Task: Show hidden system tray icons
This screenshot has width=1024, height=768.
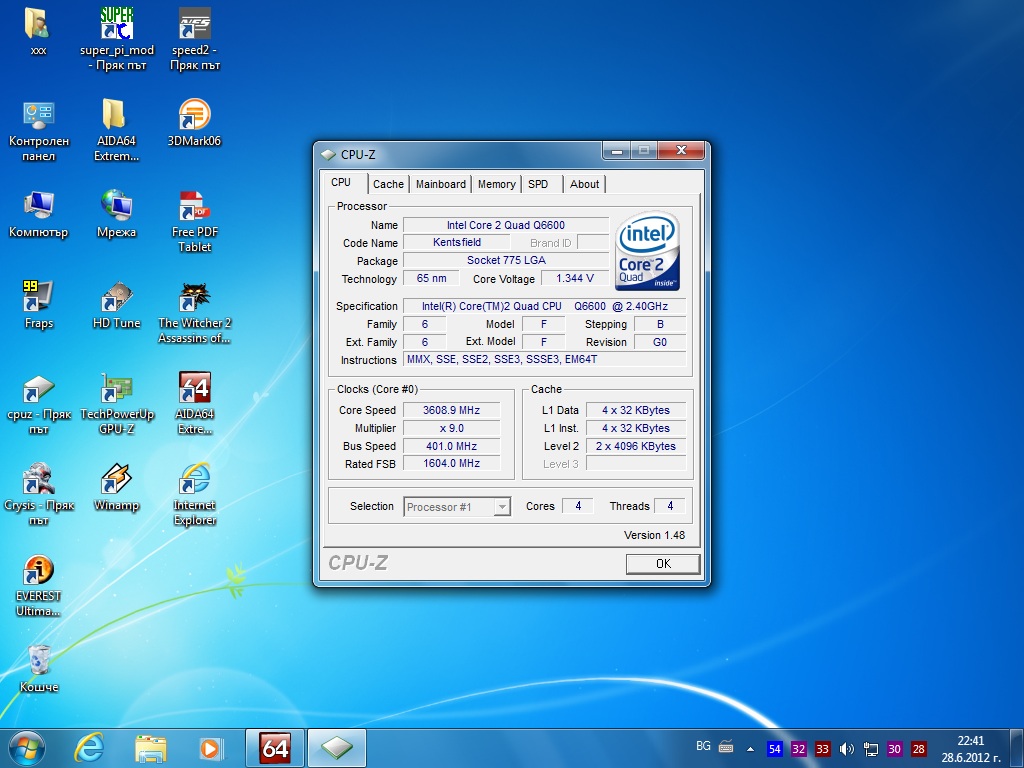Action: (x=750, y=749)
